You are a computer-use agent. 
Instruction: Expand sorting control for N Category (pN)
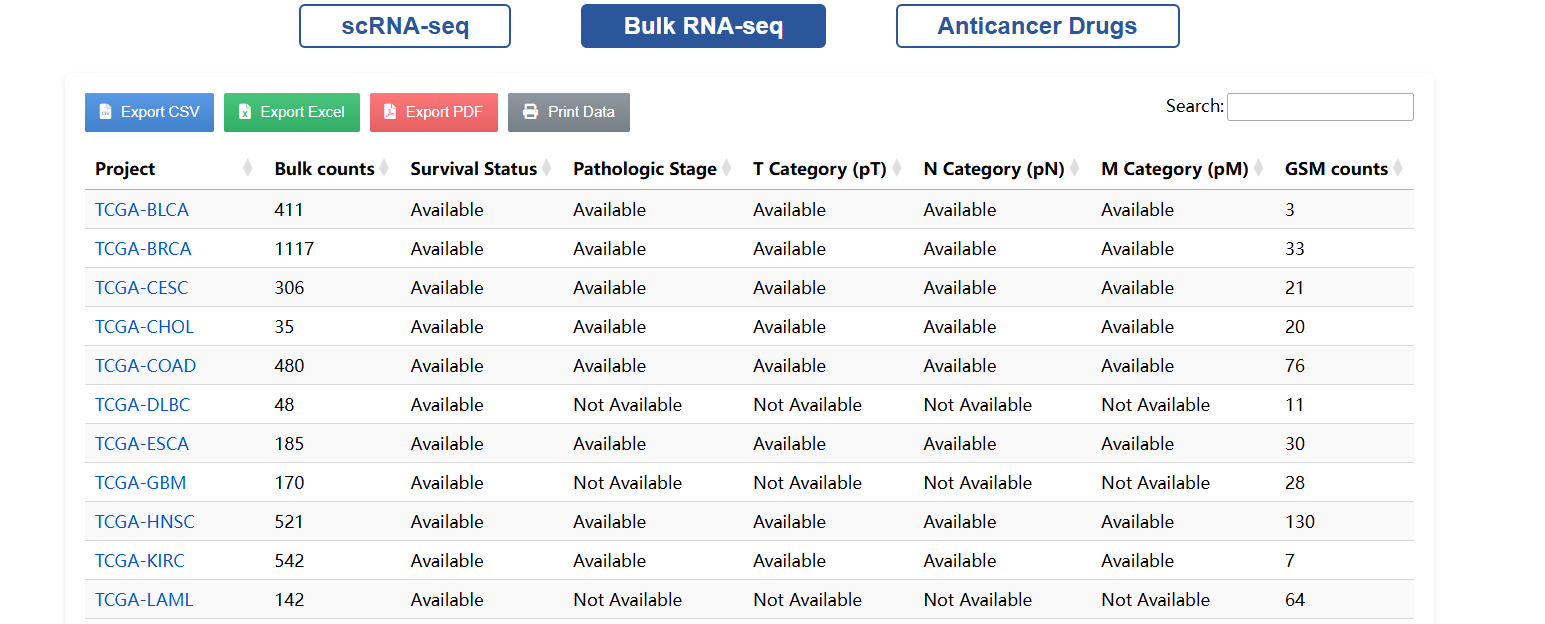coord(1074,168)
